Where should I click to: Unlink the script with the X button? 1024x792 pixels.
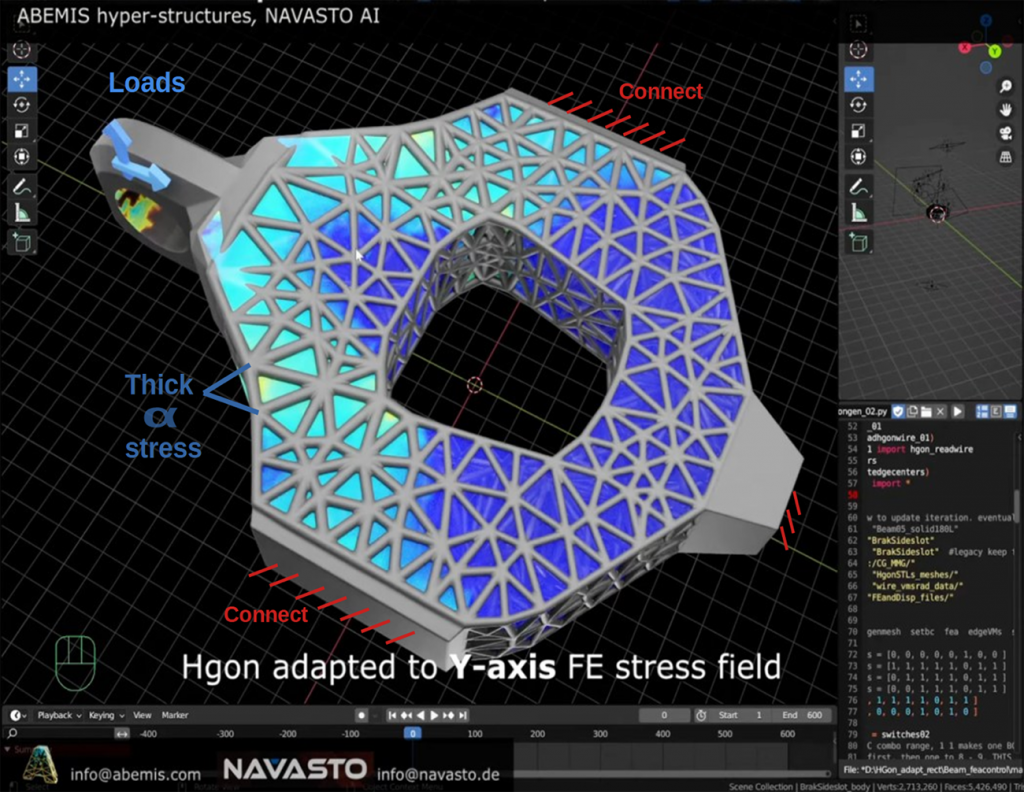pyautogui.click(x=940, y=411)
